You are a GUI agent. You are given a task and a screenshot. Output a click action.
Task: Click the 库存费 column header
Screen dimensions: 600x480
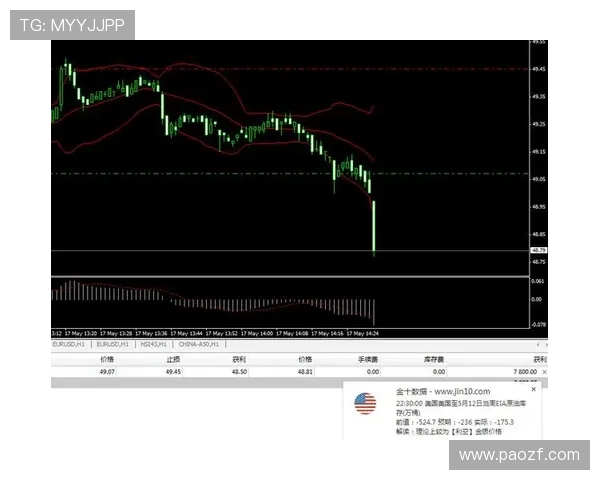(436, 358)
